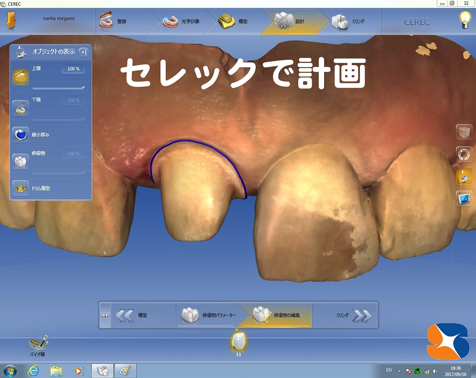The image size is (476, 378).
Task: Collapse the step menu via dots handle
Action: tap(105, 315)
